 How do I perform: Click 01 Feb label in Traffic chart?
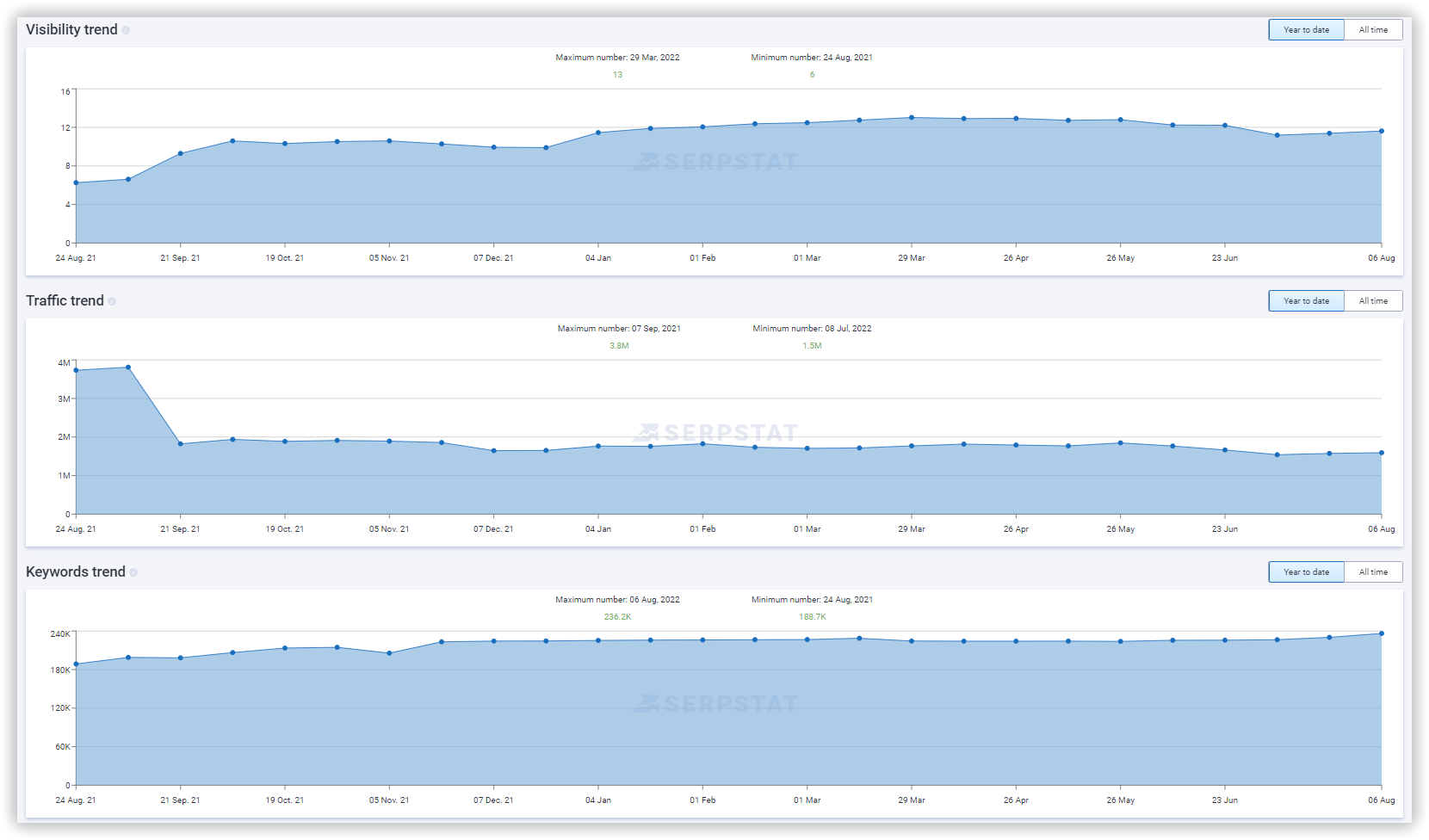pyautogui.click(x=702, y=529)
